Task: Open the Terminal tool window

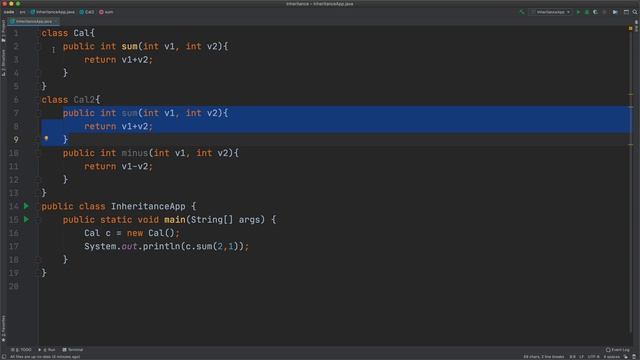Action: (x=73, y=350)
